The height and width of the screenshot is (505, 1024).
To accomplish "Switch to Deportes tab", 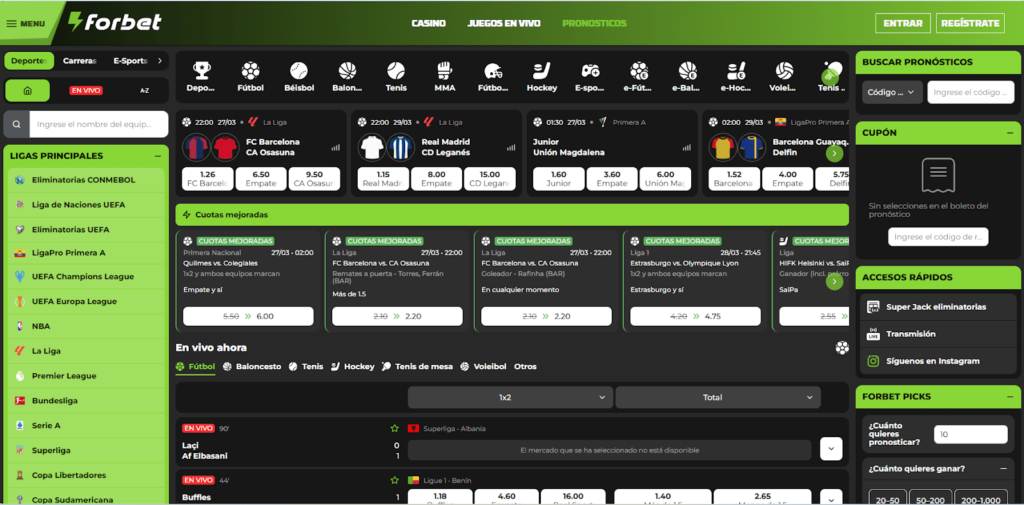I will tap(29, 61).
